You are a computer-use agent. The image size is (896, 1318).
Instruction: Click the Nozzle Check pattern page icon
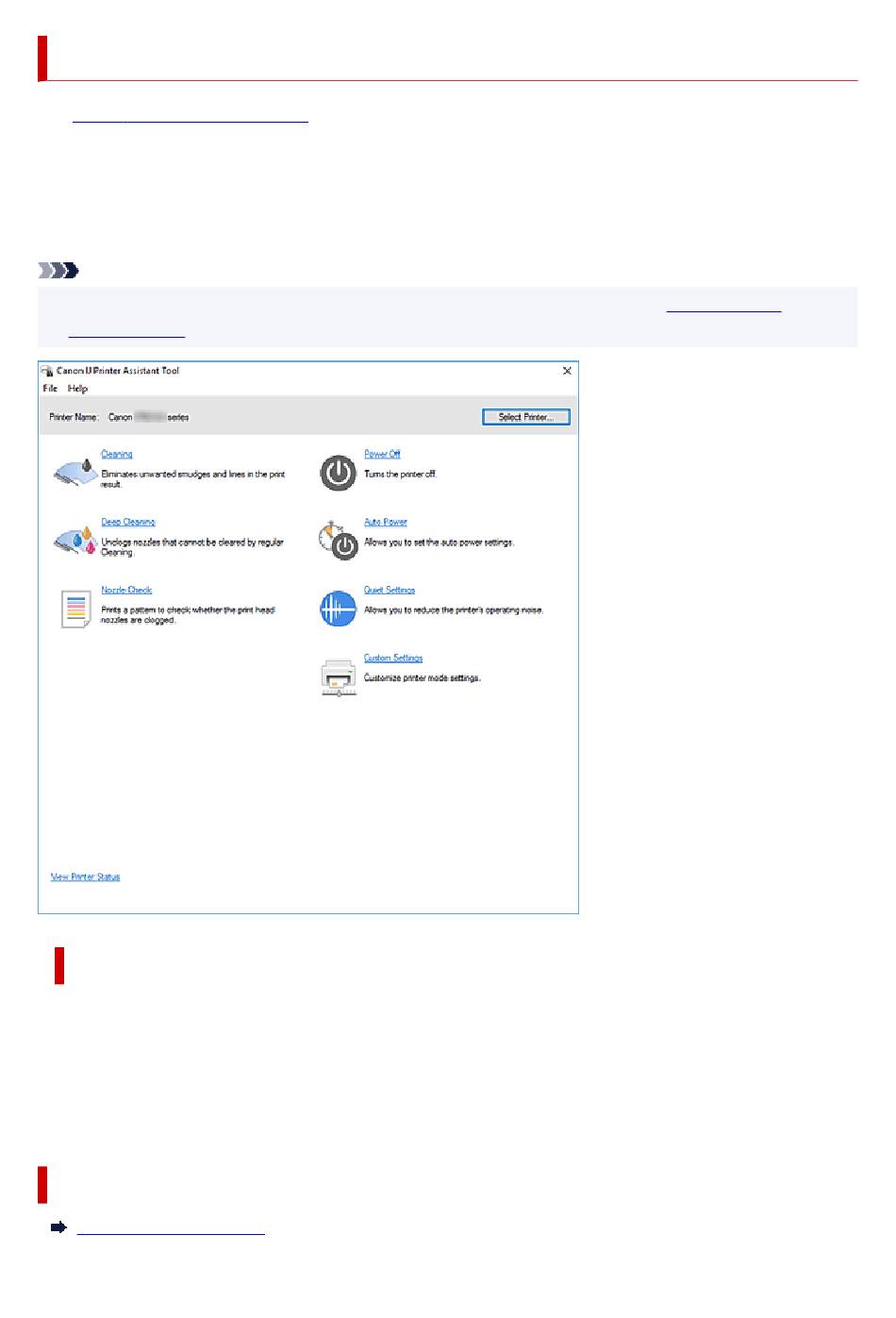click(75, 609)
